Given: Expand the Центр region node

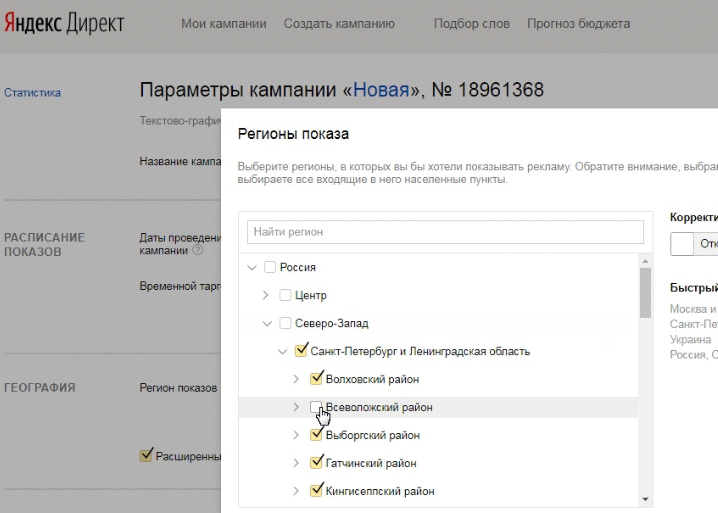Looking at the screenshot, I should tap(266, 295).
